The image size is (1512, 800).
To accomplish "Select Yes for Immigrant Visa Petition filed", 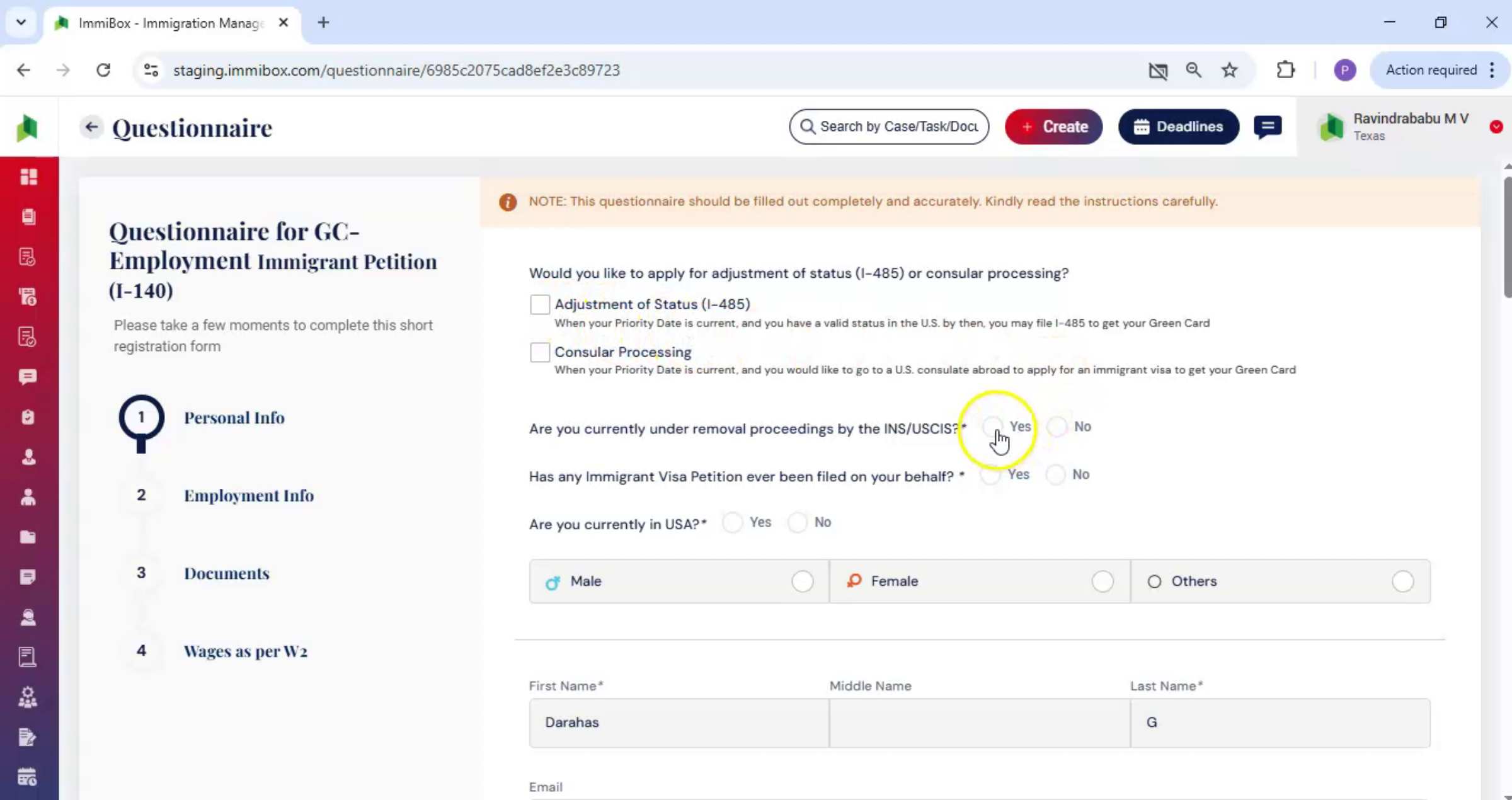I will (x=990, y=474).
